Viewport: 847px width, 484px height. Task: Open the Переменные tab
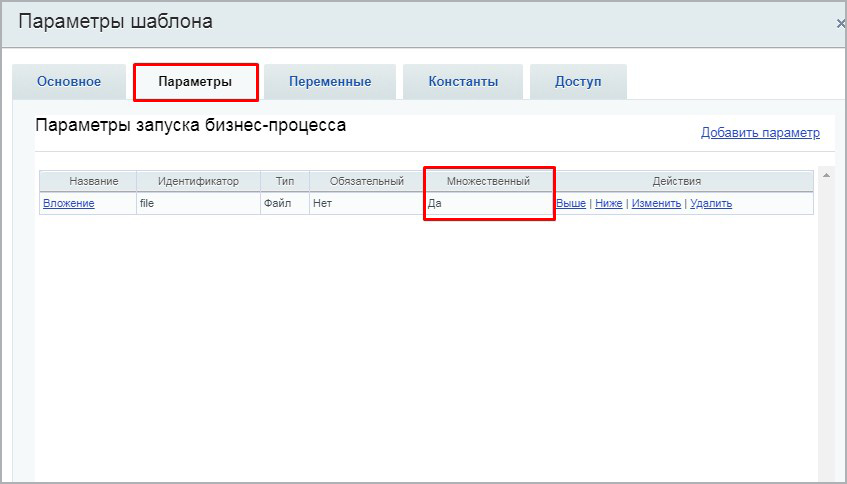coord(330,82)
